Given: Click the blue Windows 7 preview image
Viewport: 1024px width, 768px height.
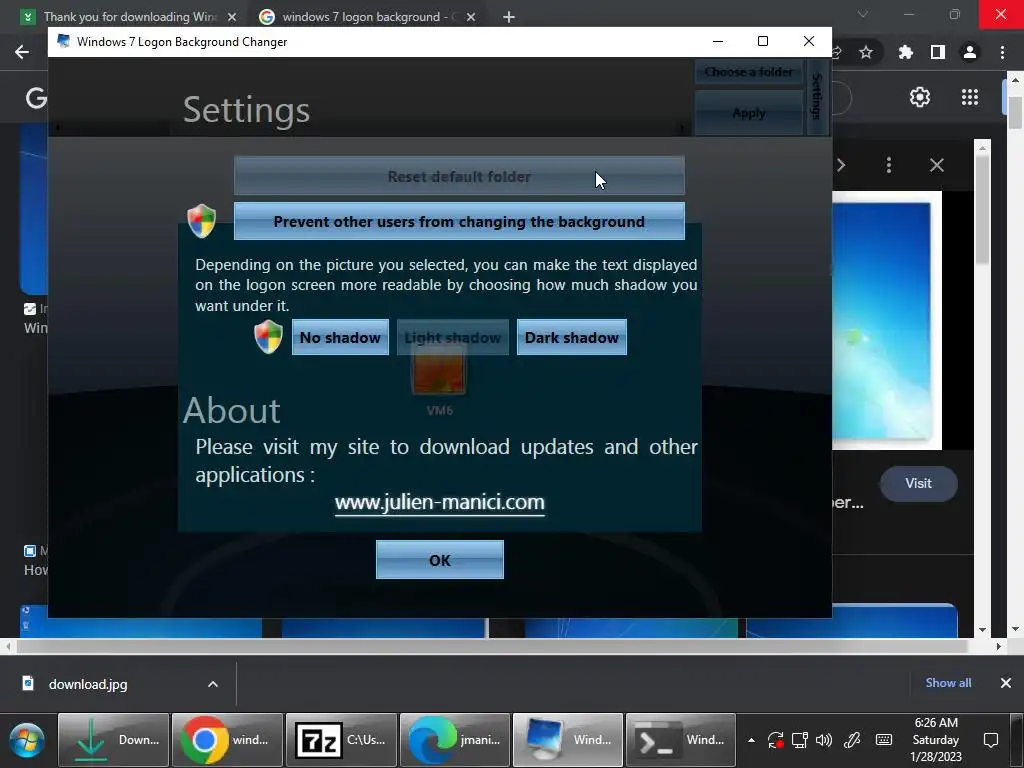Looking at the screenshot, I should click(x=882, y=320).
